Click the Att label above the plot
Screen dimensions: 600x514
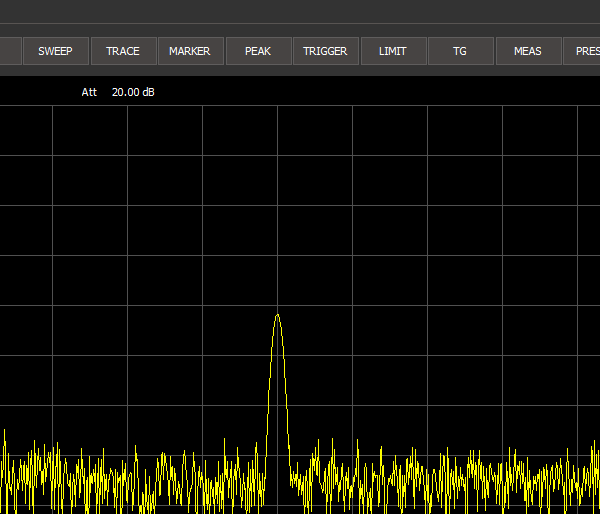pyautogui.click(x=89, y=92)
